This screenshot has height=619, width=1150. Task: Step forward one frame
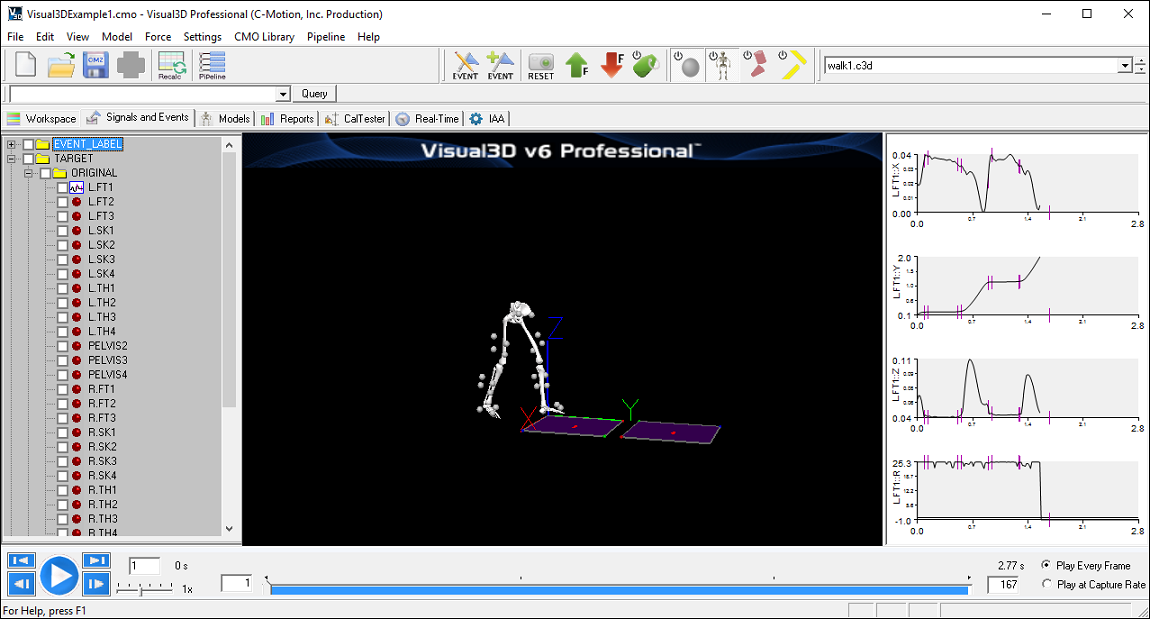coord(96,584)
